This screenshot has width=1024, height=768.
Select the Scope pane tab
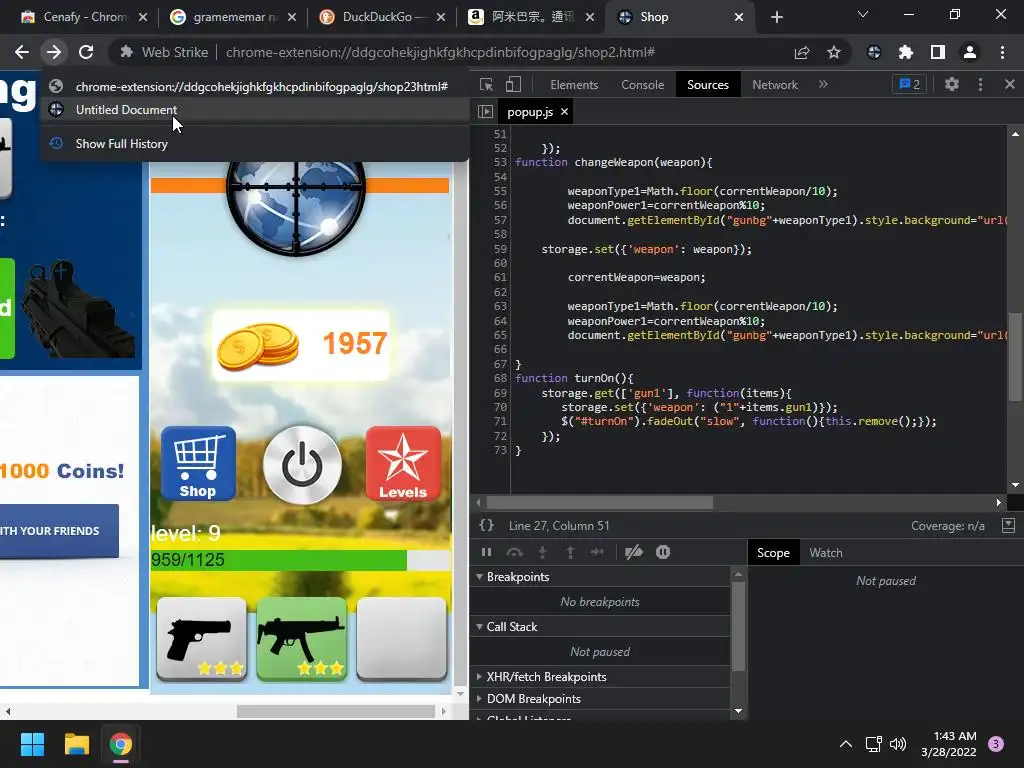pyautogui.click(x=773, y=553)
